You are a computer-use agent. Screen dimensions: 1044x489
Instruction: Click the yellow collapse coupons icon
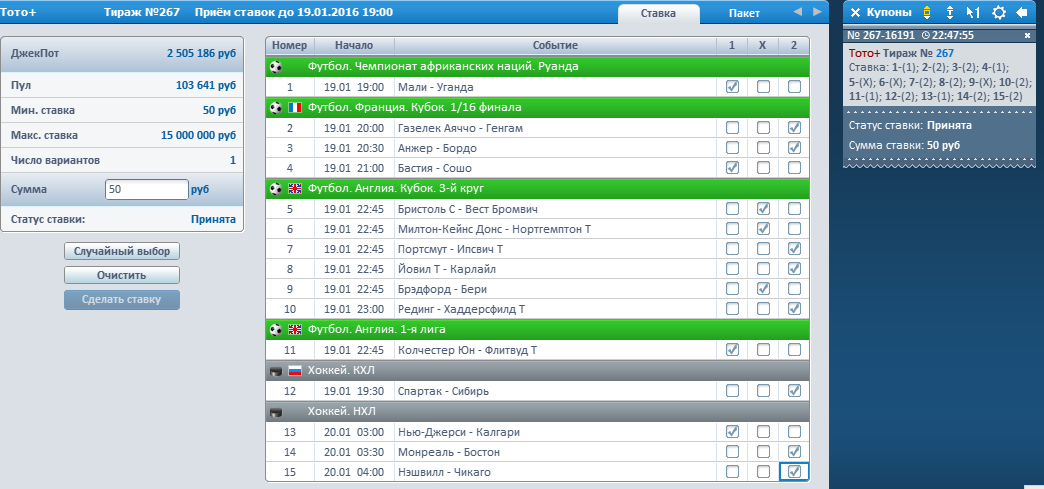tap(926, 13)
